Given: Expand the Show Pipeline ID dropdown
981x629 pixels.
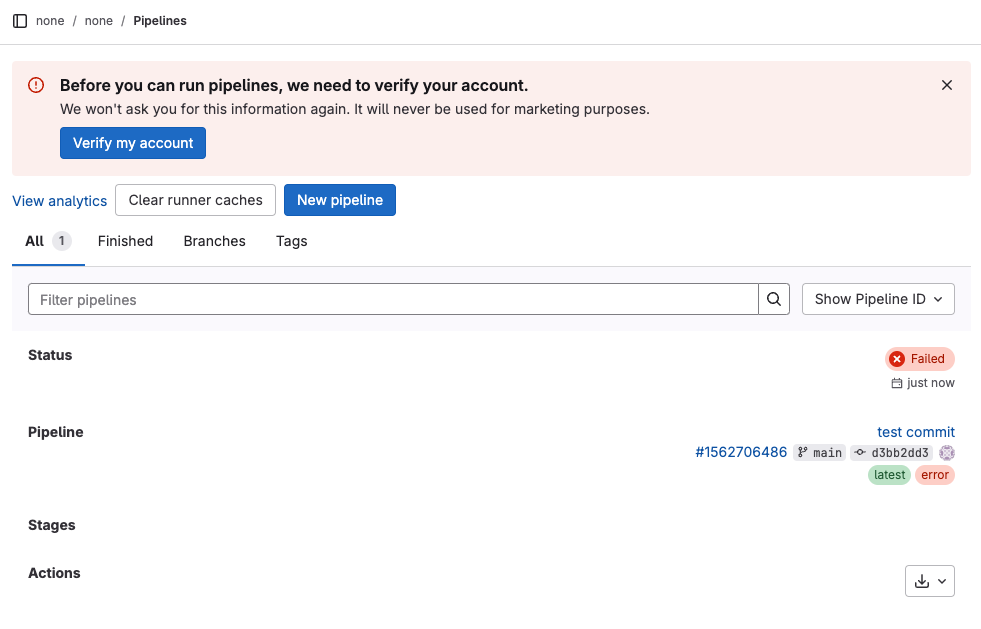Looking at the screenshot, I should coord(878,299).
